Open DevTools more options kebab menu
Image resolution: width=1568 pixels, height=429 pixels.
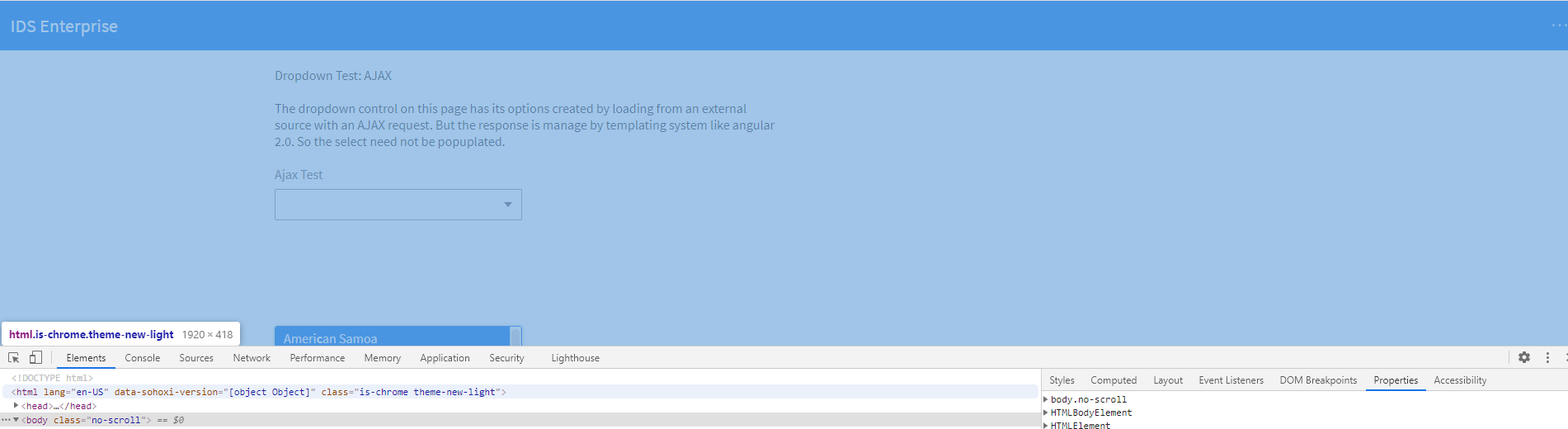tap(1547, 357)
